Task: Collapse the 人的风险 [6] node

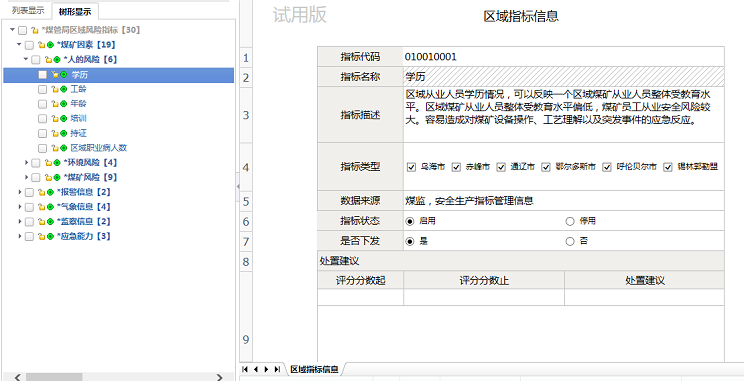Action: click(26, 59)
